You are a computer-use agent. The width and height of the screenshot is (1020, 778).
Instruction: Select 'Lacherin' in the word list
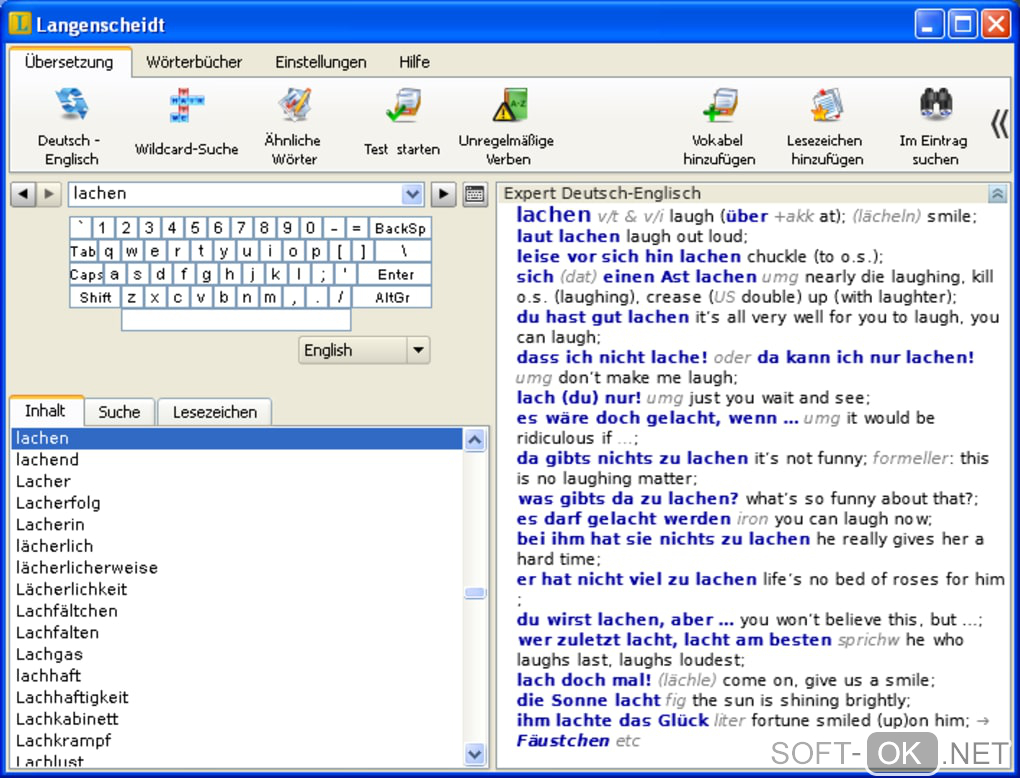click(x=237, y=524)
